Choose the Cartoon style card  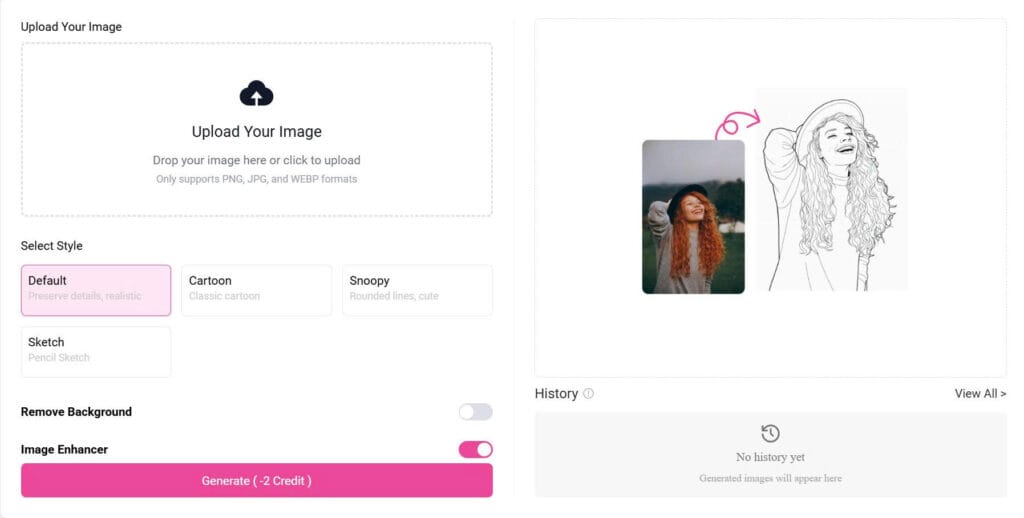(257, 290)
